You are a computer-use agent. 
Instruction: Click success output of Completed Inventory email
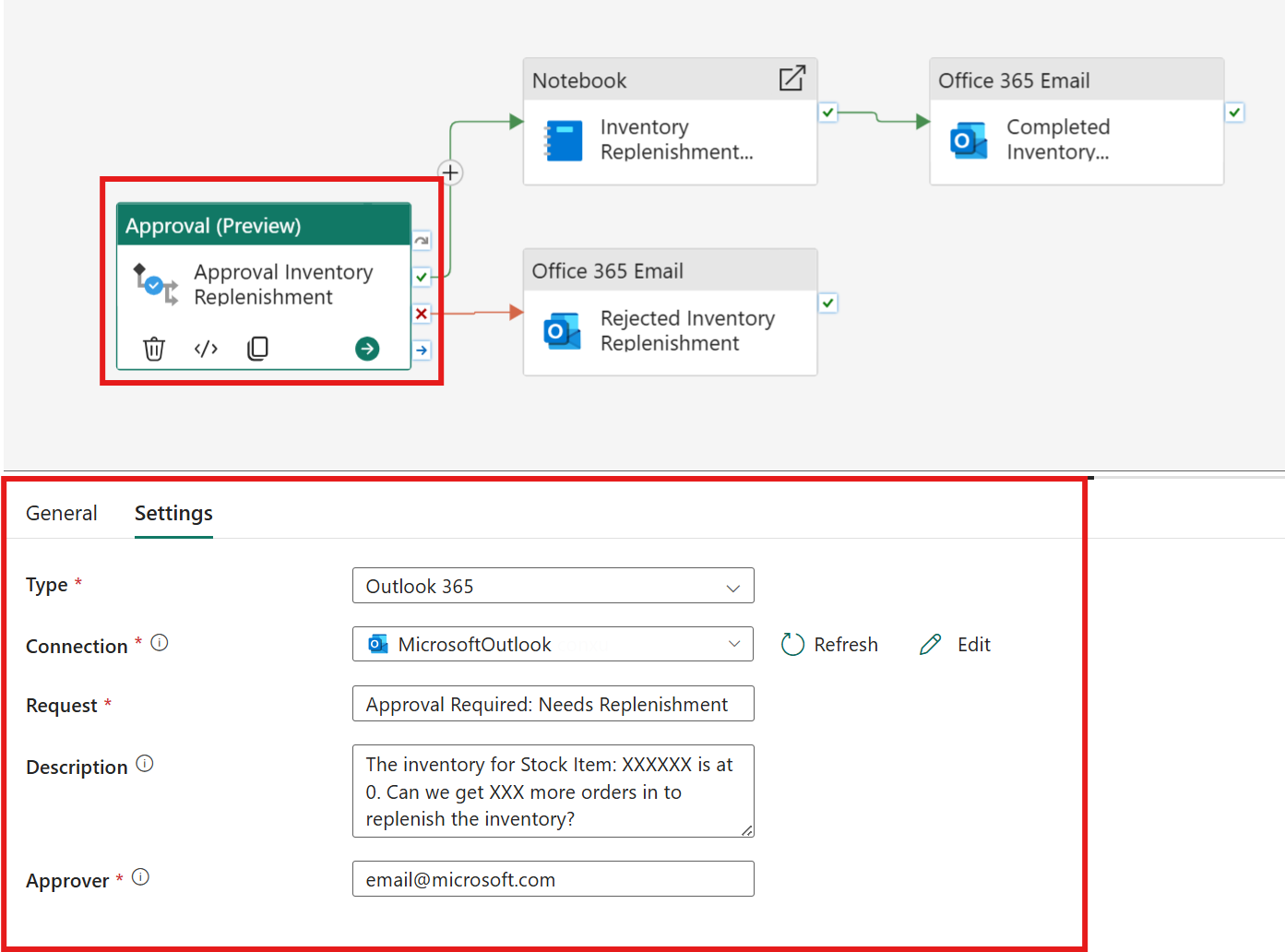[1234, 113]
